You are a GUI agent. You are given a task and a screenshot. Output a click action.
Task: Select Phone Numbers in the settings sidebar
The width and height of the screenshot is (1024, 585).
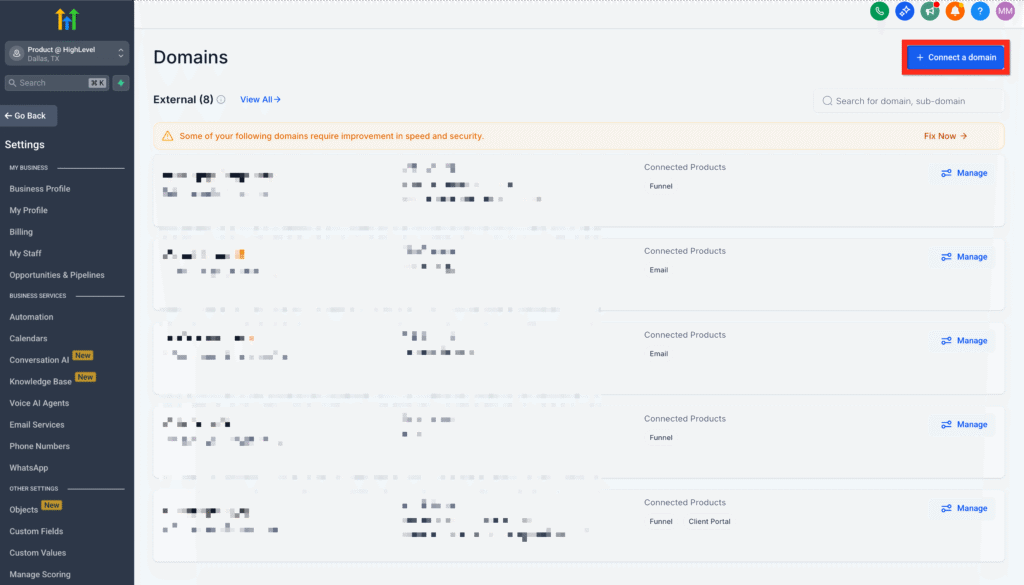(40, 446)
